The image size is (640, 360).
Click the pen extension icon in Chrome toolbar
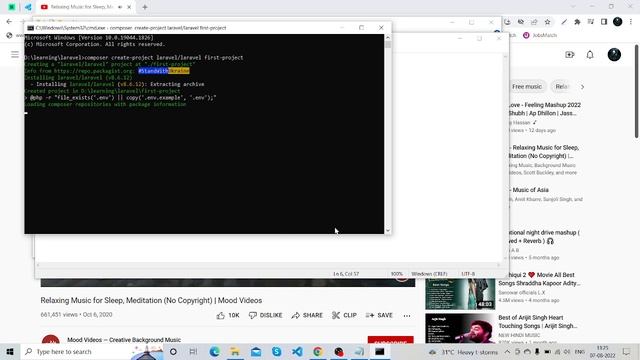tap(564, 22)
